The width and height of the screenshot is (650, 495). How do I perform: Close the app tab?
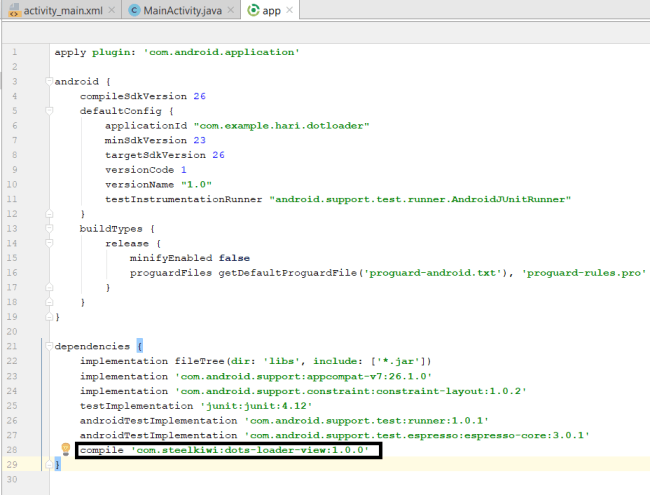[x=290, y=10]
